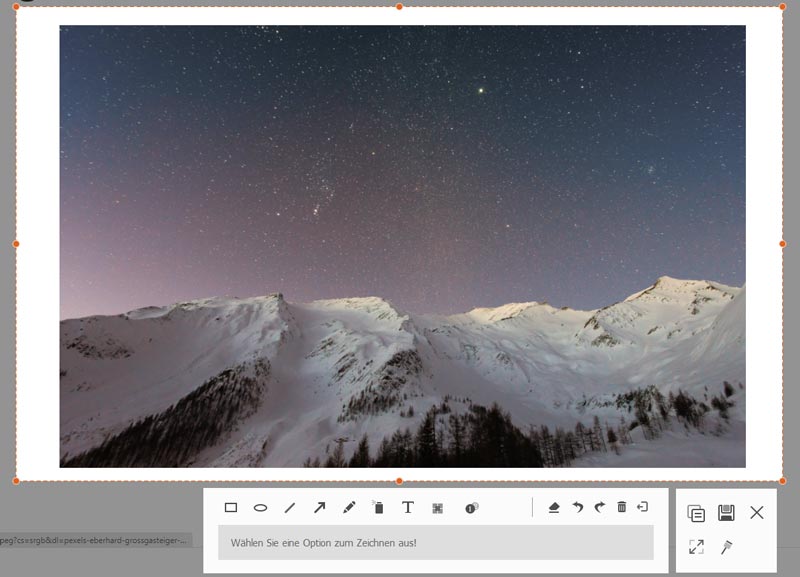This screenshot has width=800, height=577.
Task: Select the Eraser tool
Action: [x=557, y=507]
